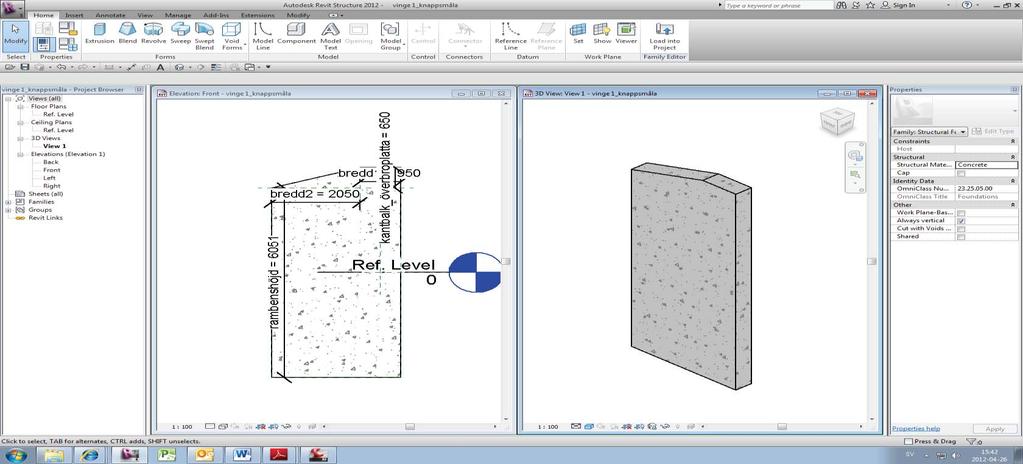The width and height of the screenshot is (1023, 464).
Task: Open the View ribbon tab
Action: coord(145,14)
